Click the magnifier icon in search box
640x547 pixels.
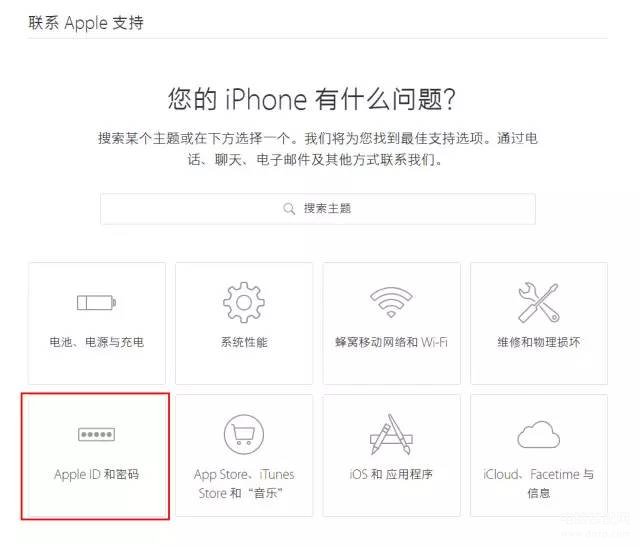click(289, 209)
